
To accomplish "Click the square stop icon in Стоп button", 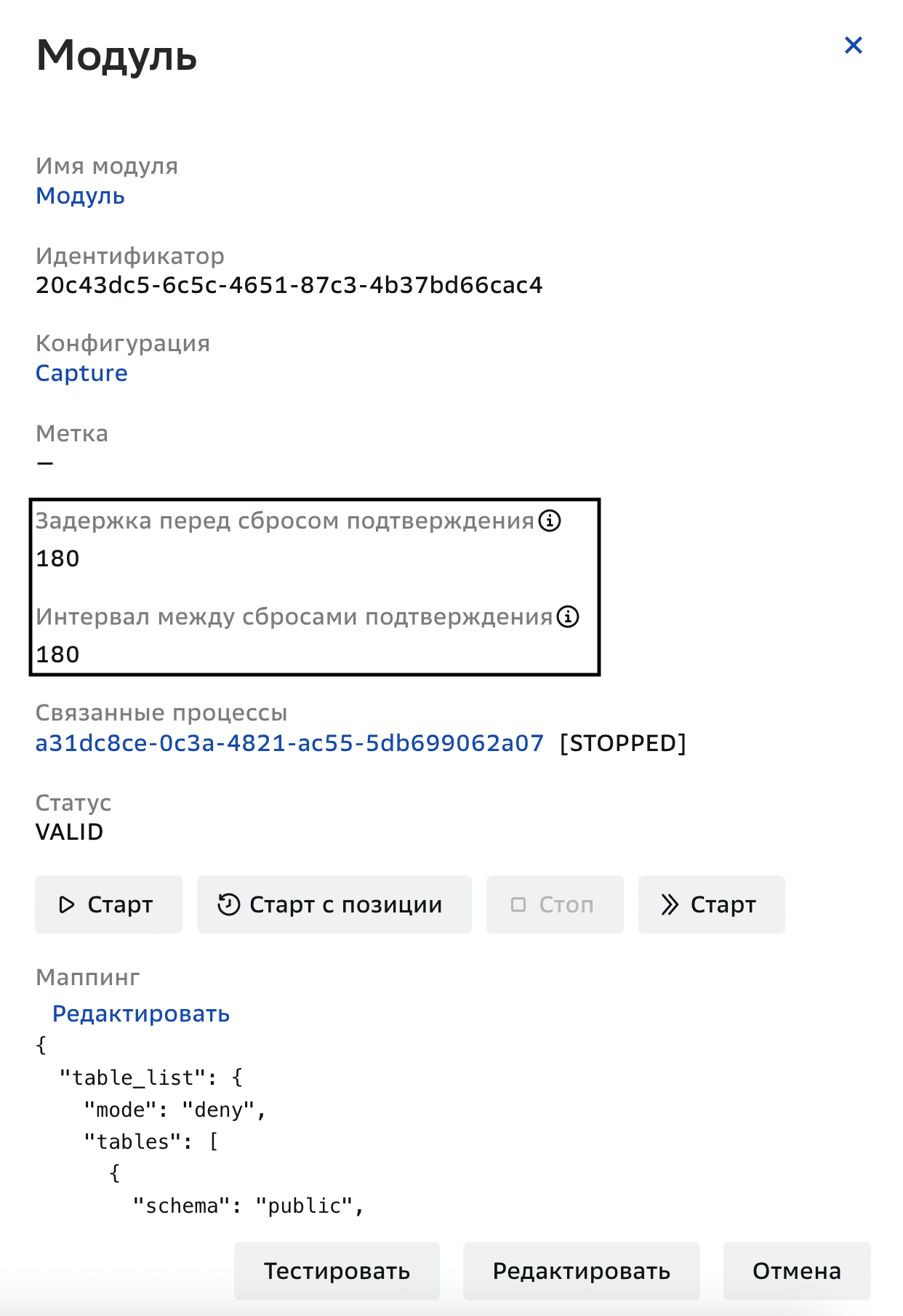I will [x=518, y=904].
